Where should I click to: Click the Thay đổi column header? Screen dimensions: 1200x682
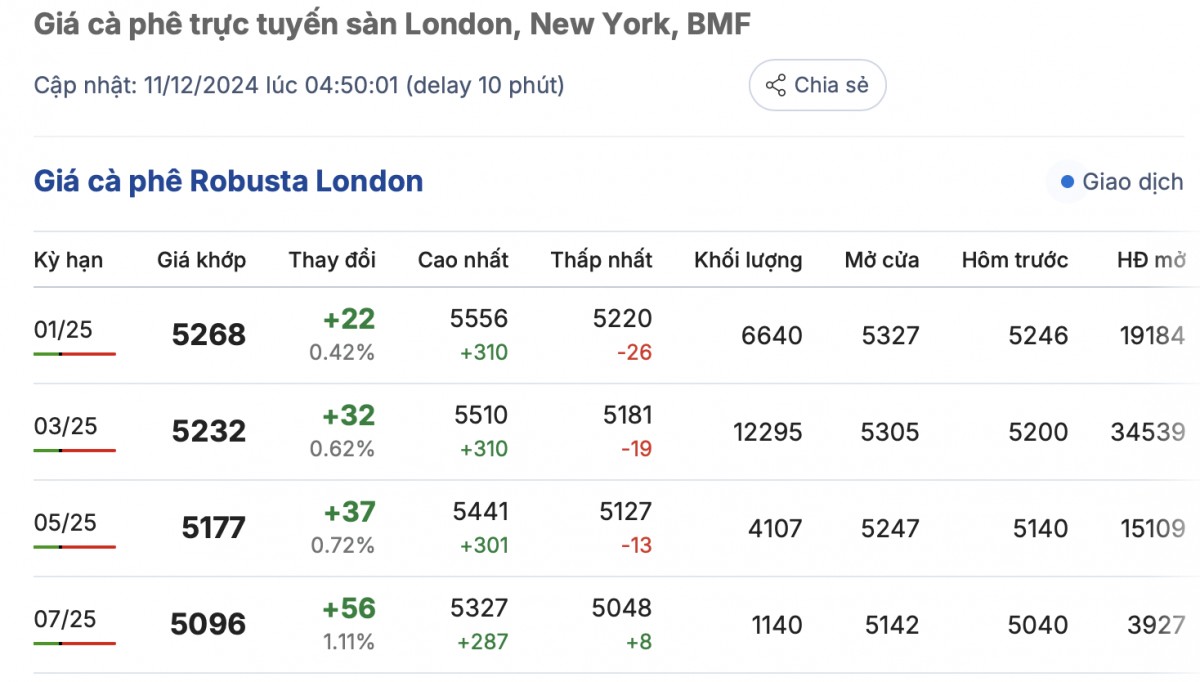332,260
